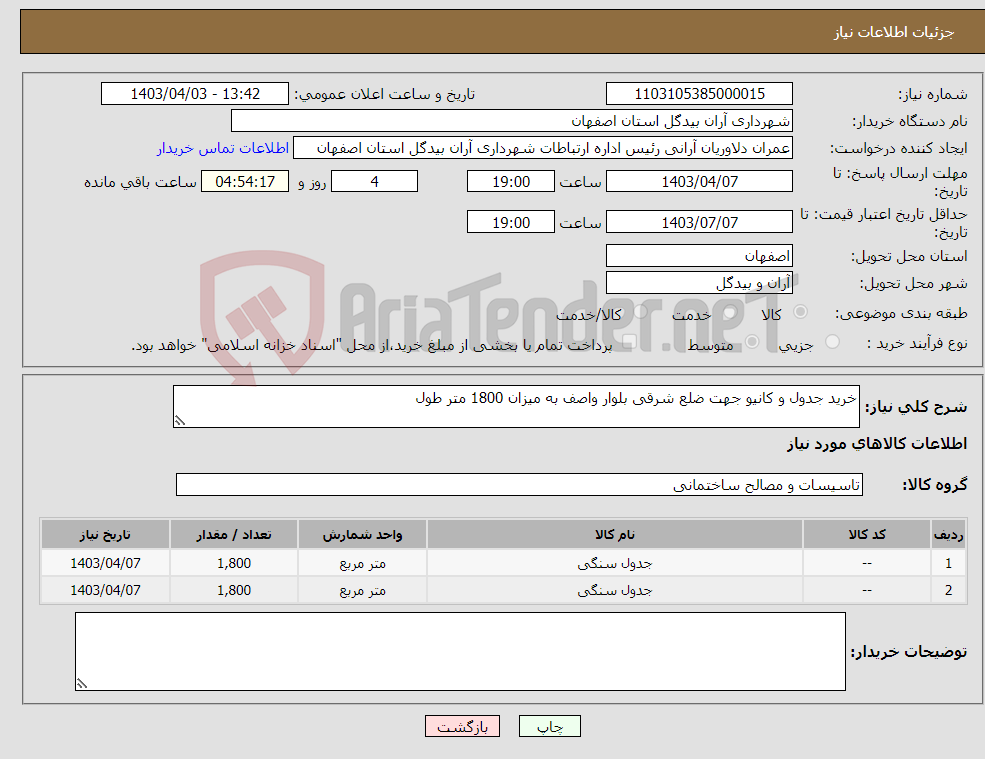Click the نام کالا column header
The image size is (985, 759).
tap(615, 535)
